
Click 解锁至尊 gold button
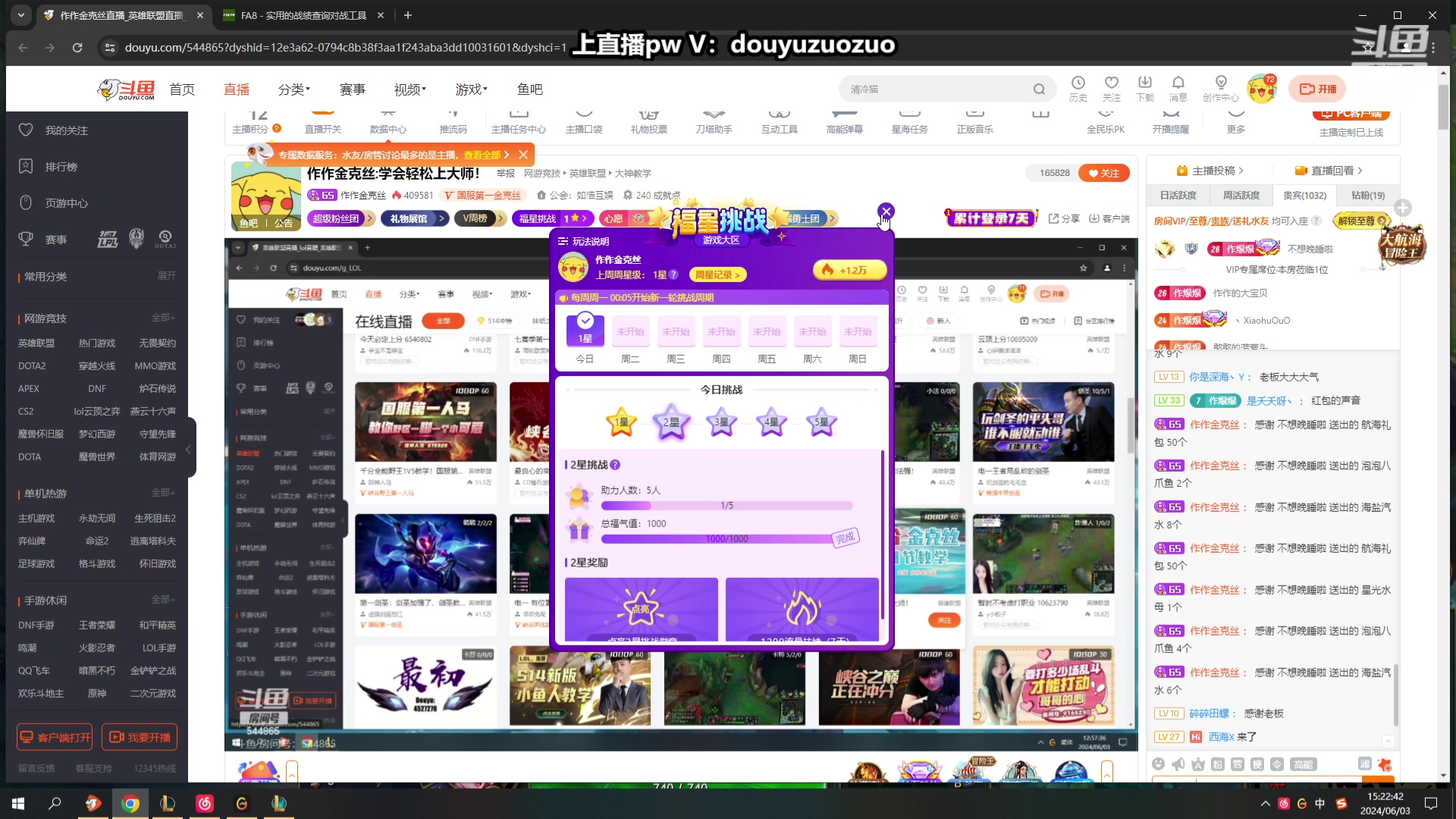1362,221
